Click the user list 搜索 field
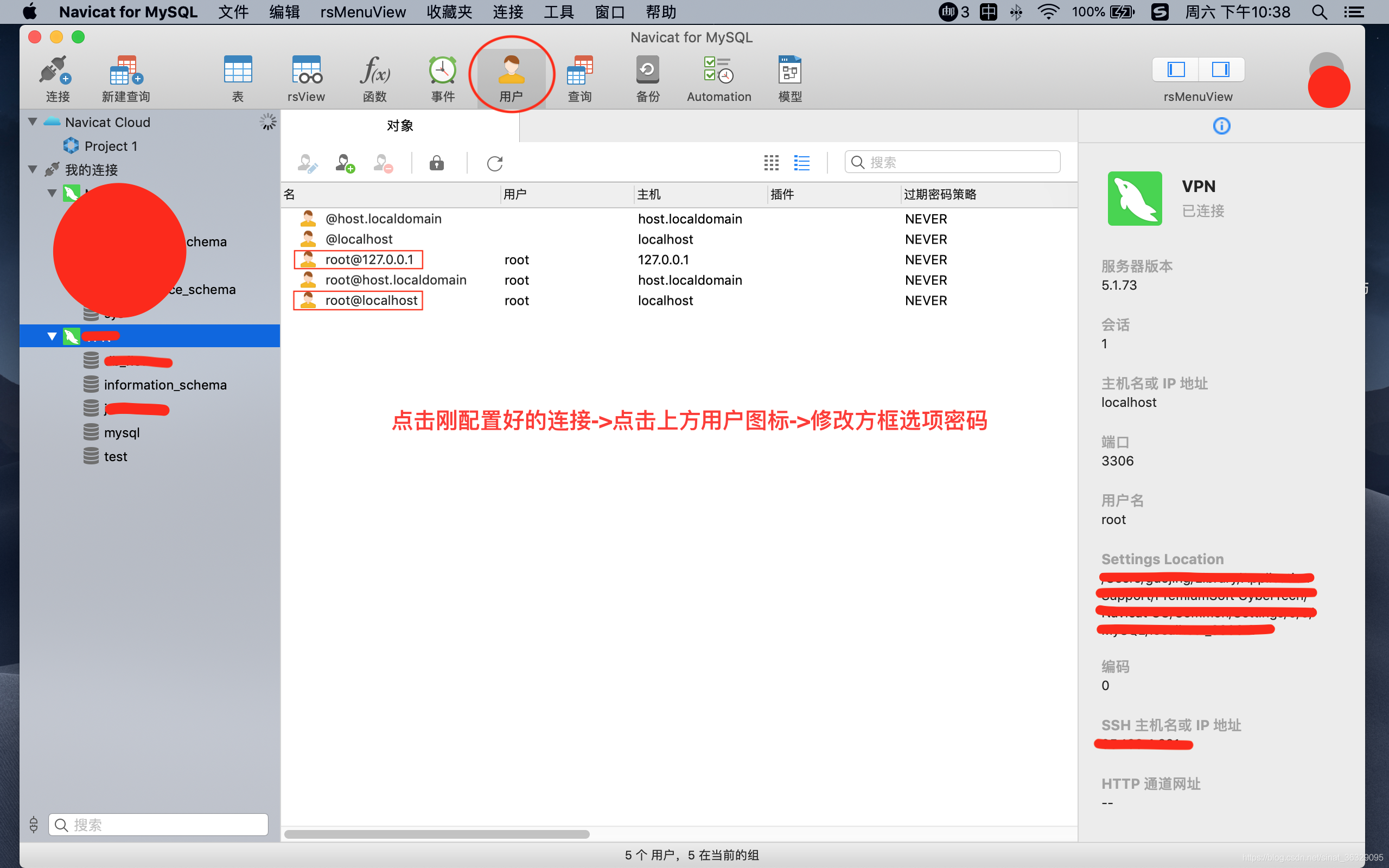The width and height of the screenshot is (1389, 868). coord(952,162)
